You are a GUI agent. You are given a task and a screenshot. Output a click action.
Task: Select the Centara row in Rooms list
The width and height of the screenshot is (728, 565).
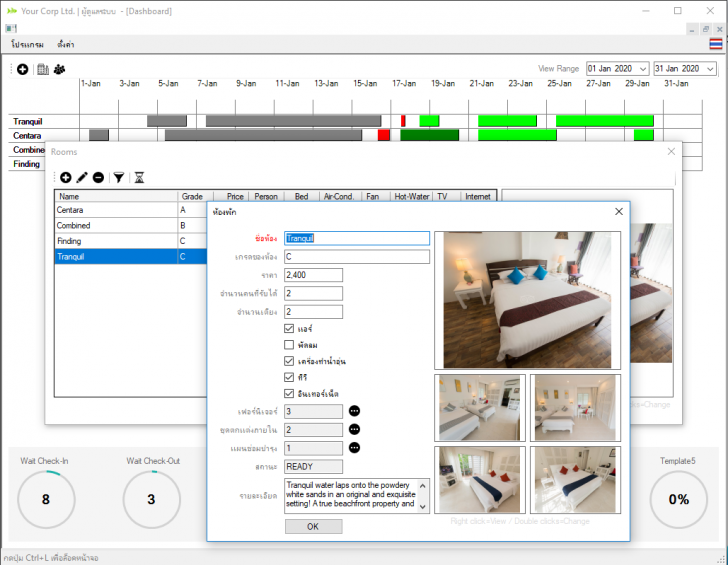(130, 210)
